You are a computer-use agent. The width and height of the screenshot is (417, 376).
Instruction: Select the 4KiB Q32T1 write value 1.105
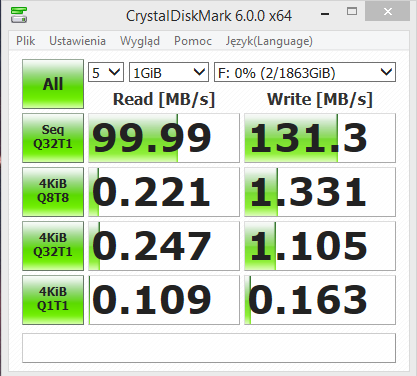(x=320, y=246)
